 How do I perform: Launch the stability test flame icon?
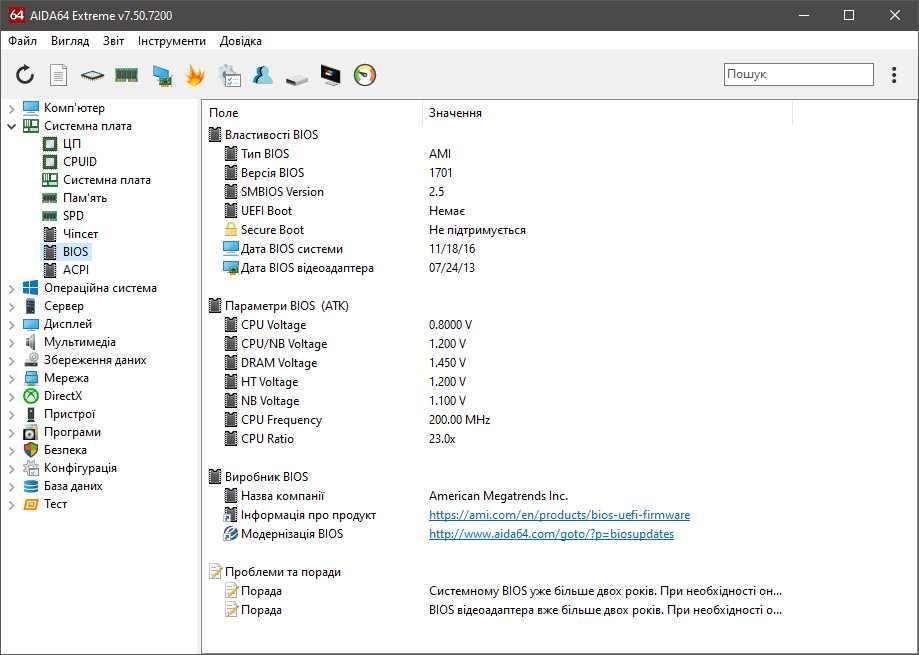pyautogui.click(x=195, y=75)
